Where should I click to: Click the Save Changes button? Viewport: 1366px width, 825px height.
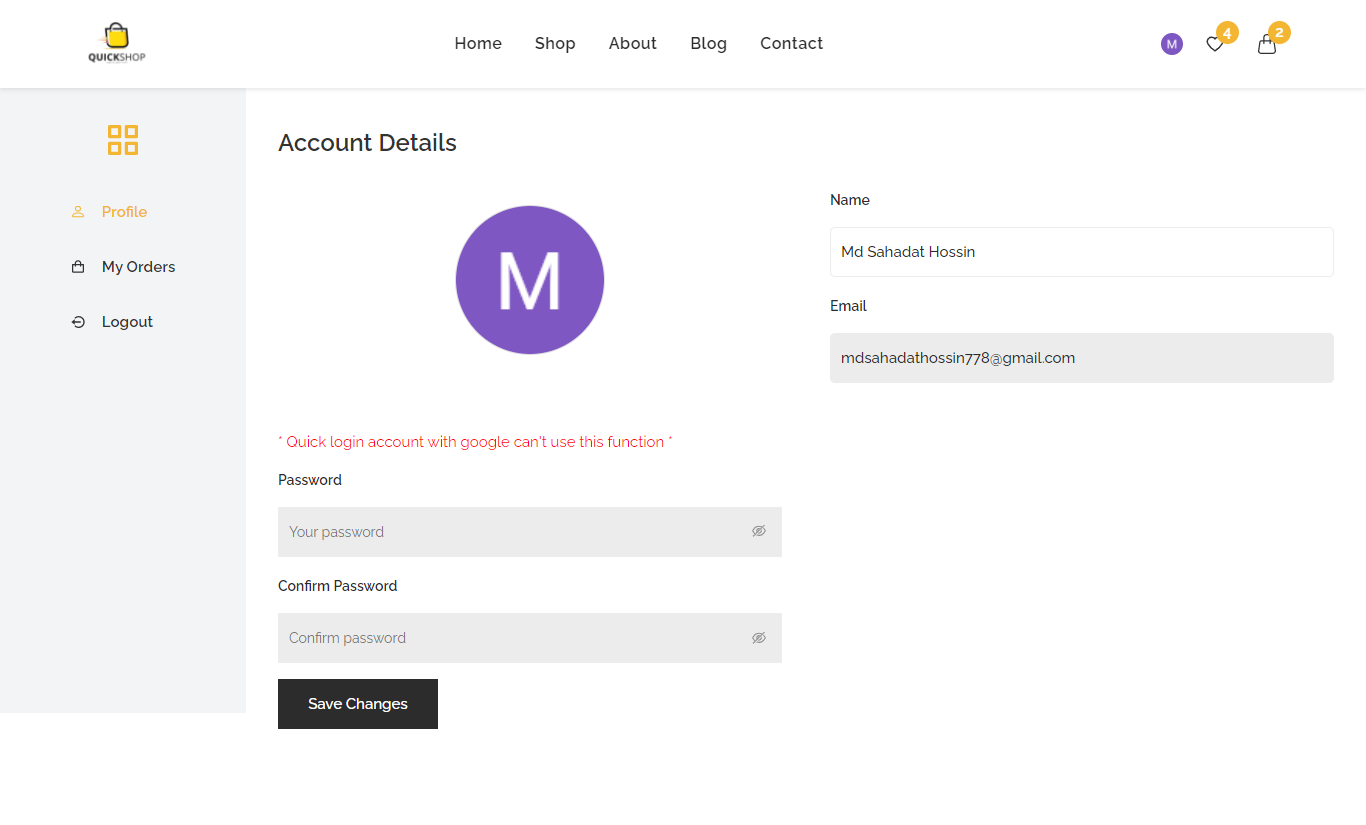pos(358,704)
